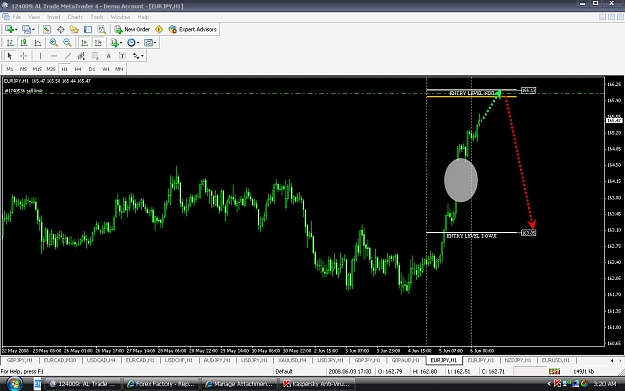The height and width of the screenshot is (391, 625).
Task: Select the trendline tool
Action: point(68,56)
